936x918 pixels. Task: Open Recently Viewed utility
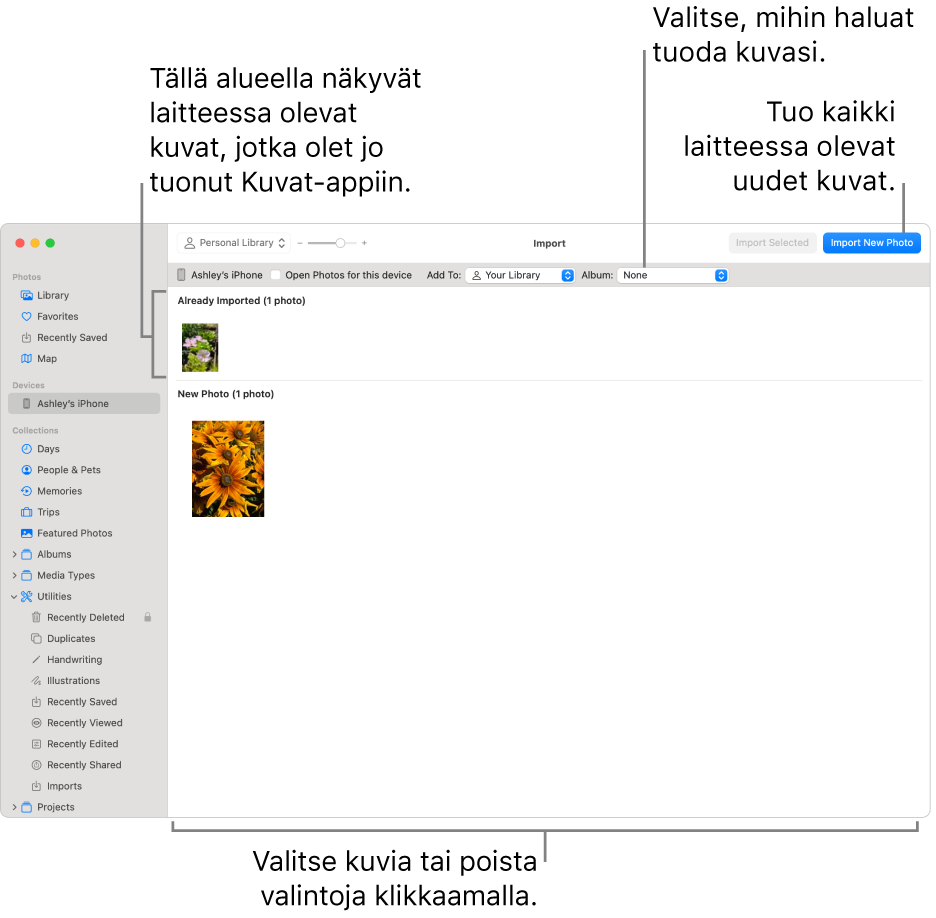(x=84, y=725)
